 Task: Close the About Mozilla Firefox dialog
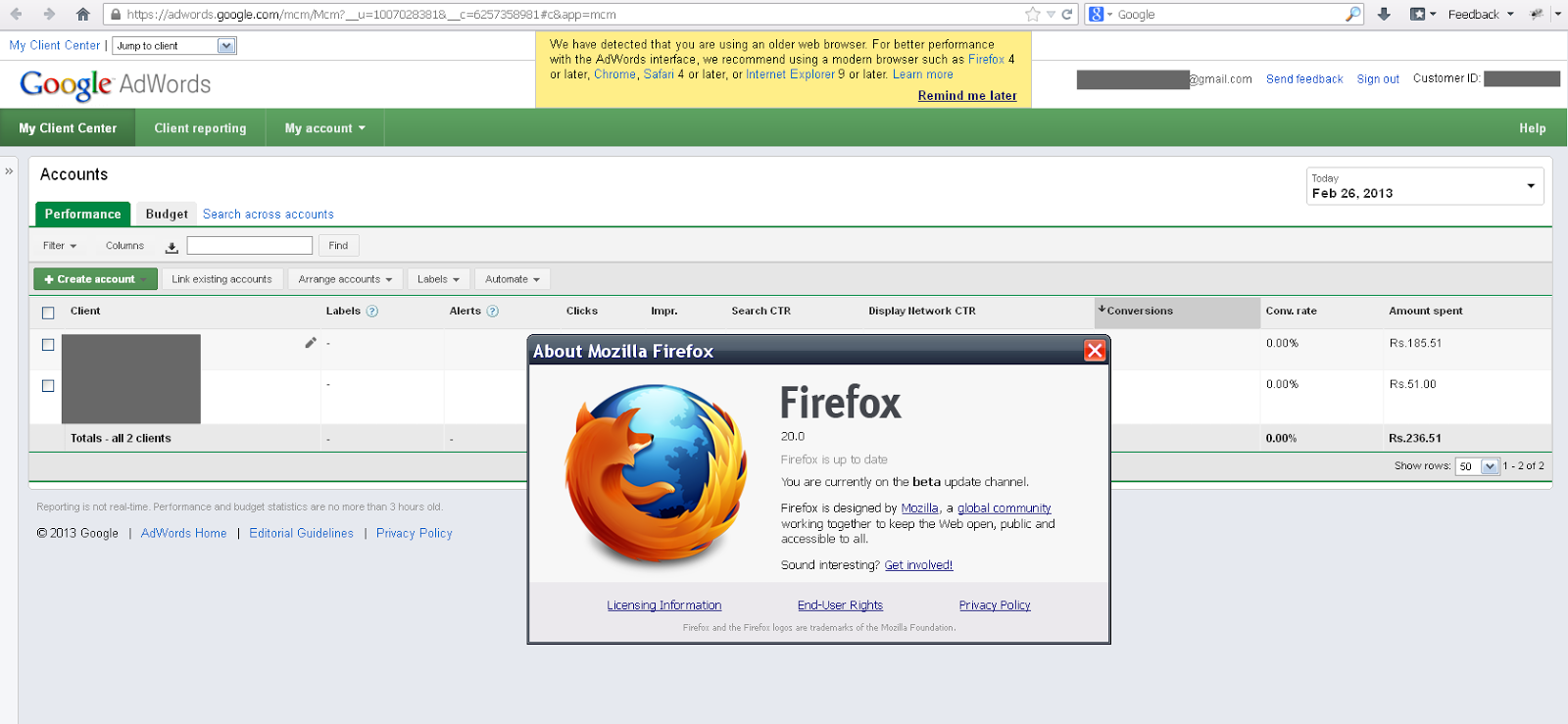click(1095, 351)
